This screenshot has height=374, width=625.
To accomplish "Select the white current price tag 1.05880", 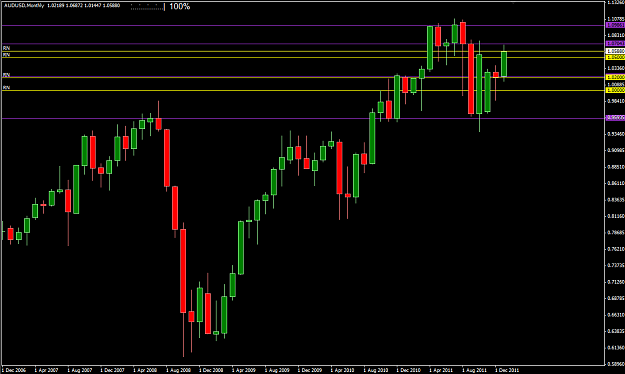I will 615,51.
